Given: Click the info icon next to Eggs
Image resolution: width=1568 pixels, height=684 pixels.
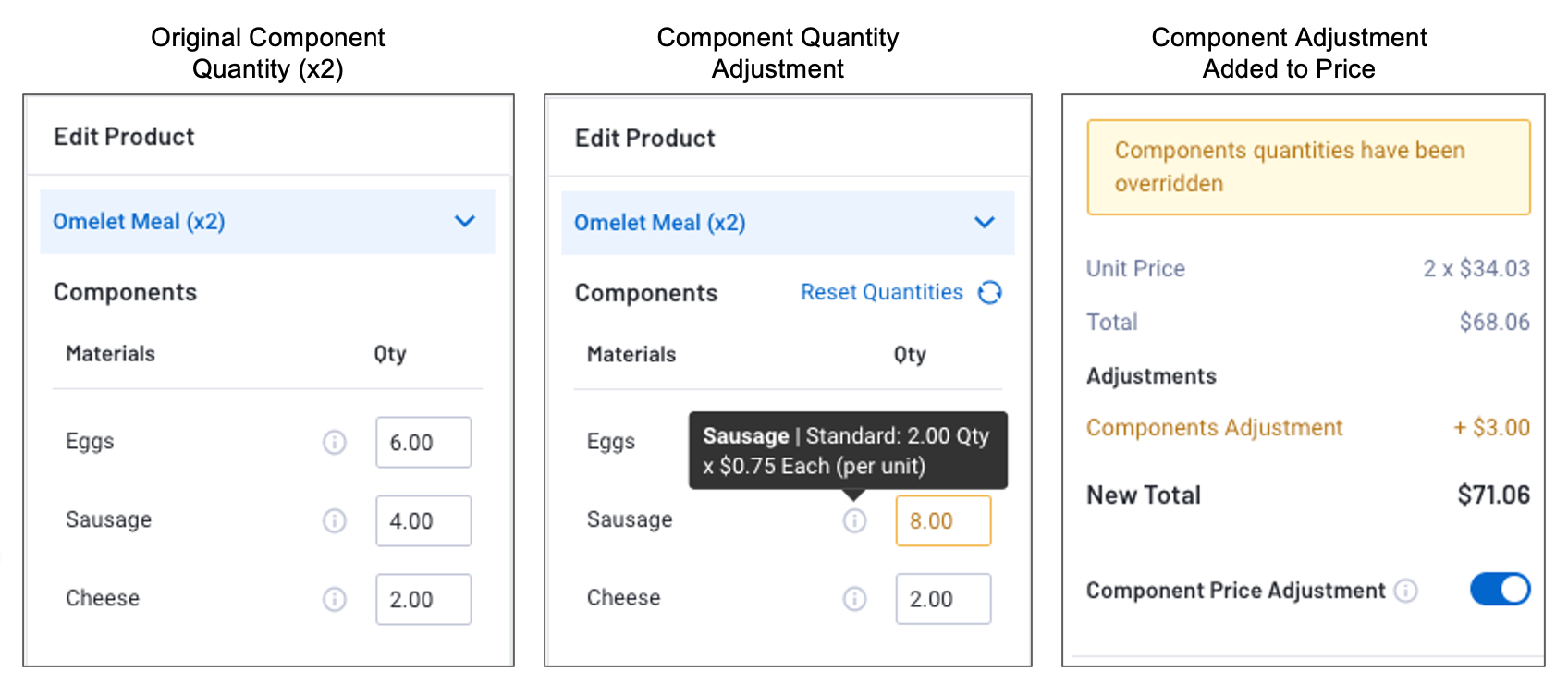Looking at the screenshot, I should click(334, 443).
